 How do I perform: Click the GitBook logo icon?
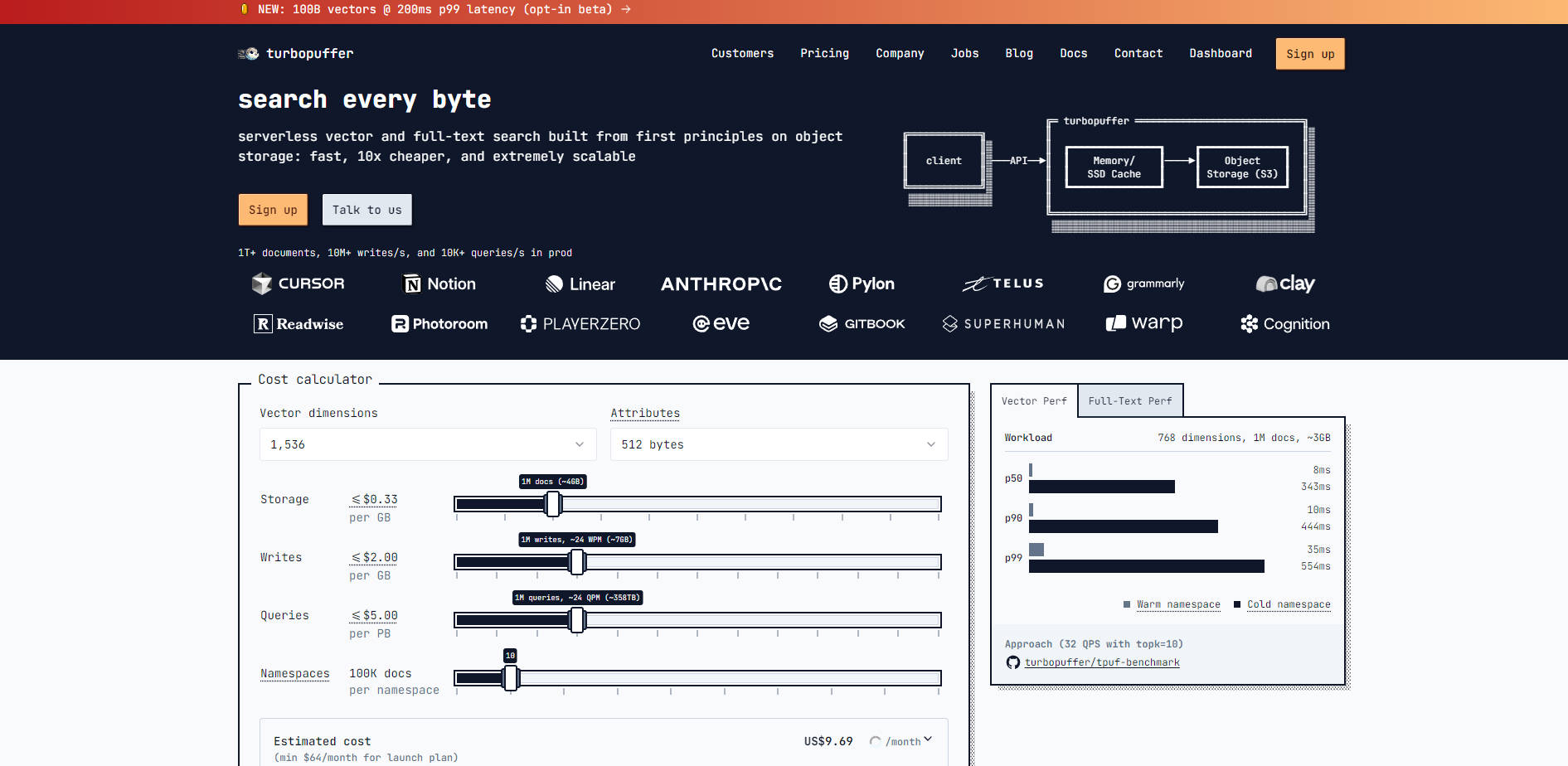pos(828,324)
